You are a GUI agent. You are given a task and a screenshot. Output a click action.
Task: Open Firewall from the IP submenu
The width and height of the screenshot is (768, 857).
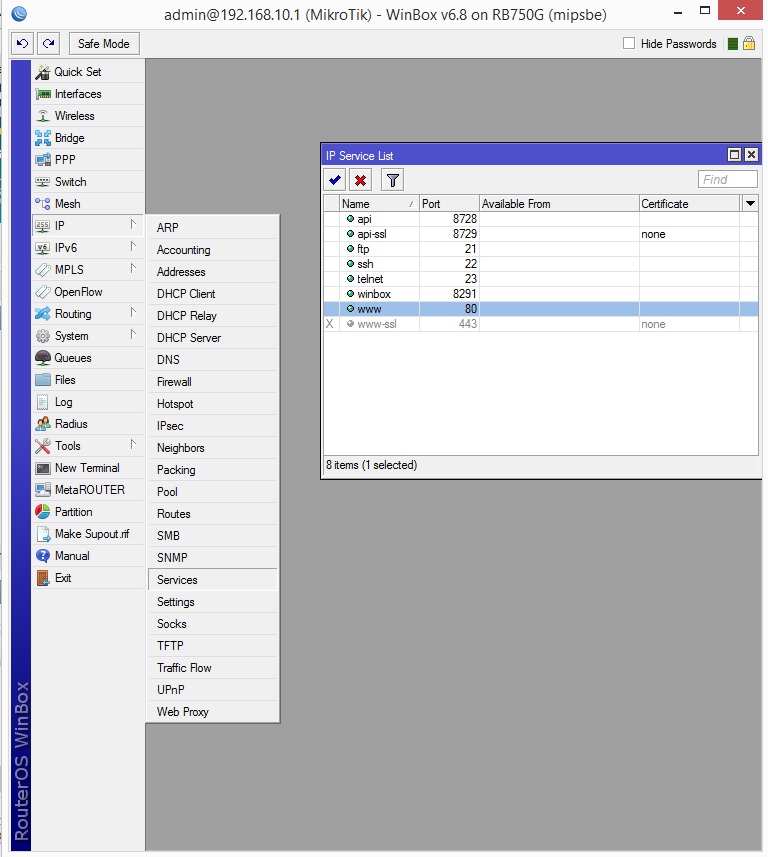pos(213,382)
